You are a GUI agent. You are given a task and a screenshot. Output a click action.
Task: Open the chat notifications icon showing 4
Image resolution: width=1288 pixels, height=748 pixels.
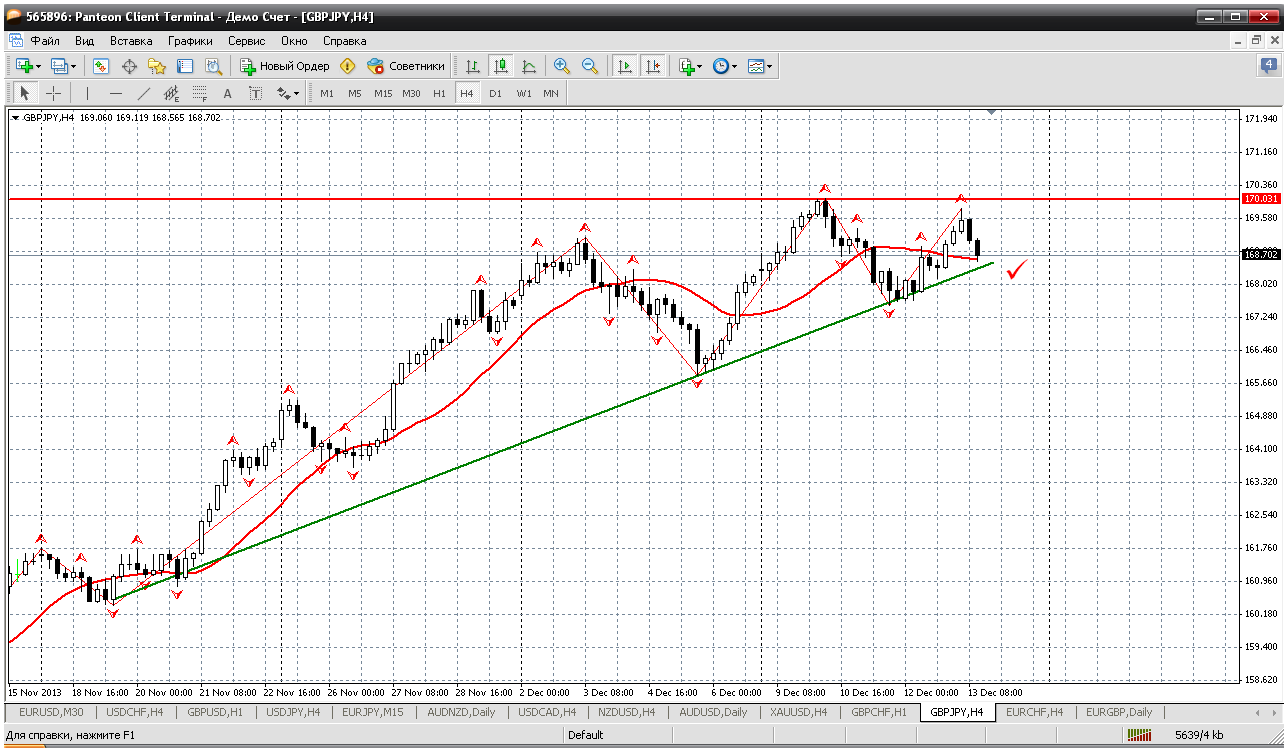[1269, 66]
